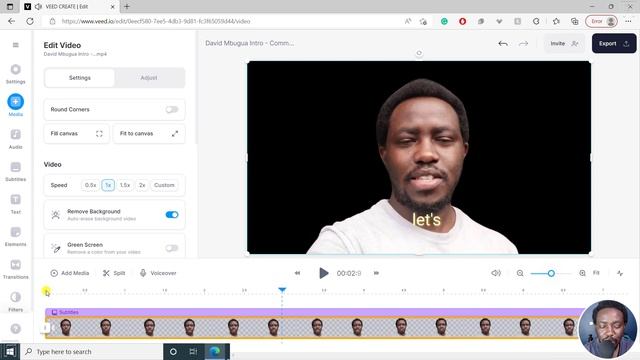The width and height of the screenshot is (640, 360).
Task: Open the Audio panel
Action: pyautogui.click(x=16, y=139)
